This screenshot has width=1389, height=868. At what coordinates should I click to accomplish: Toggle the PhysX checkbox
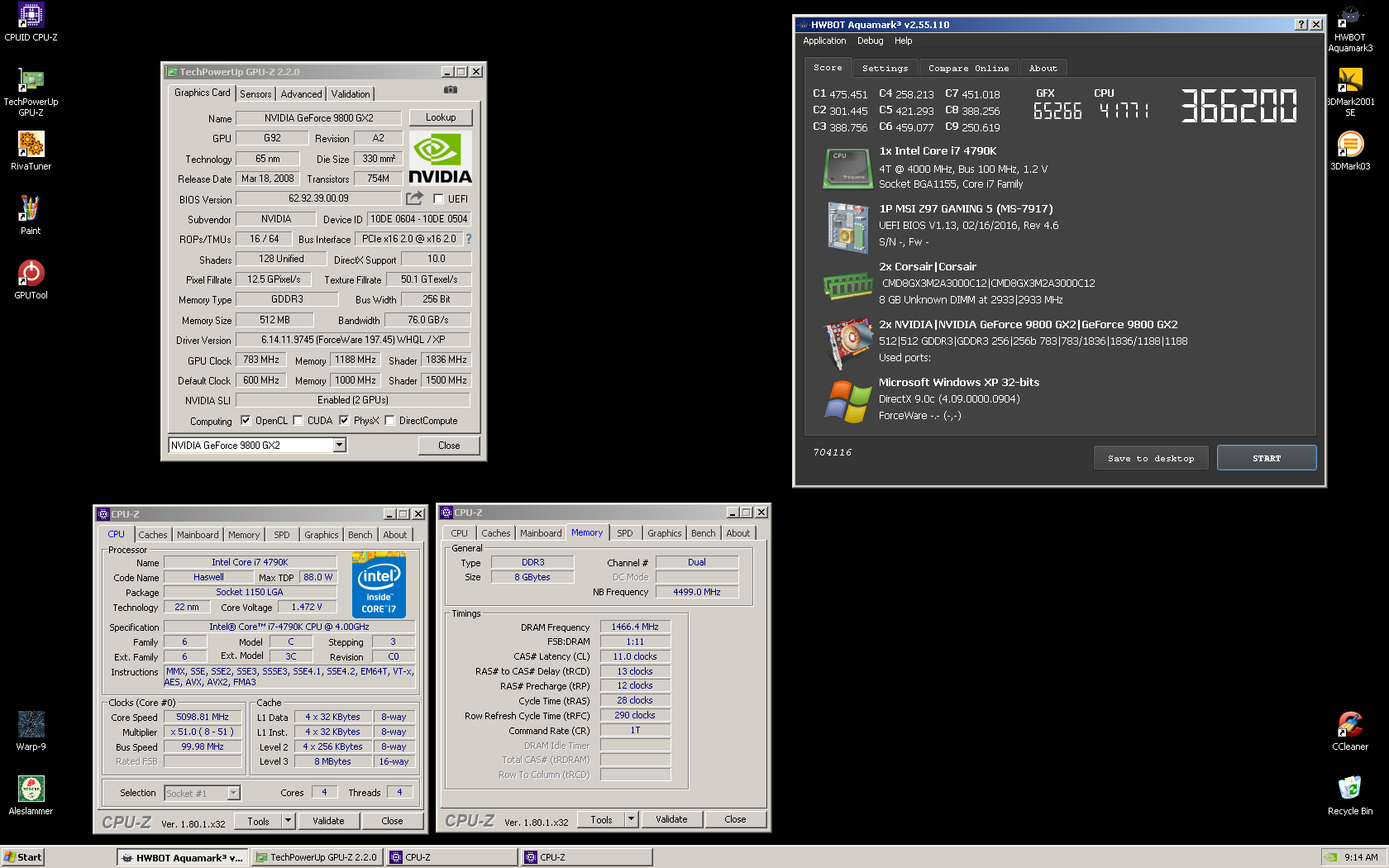[x=344, y=420]
